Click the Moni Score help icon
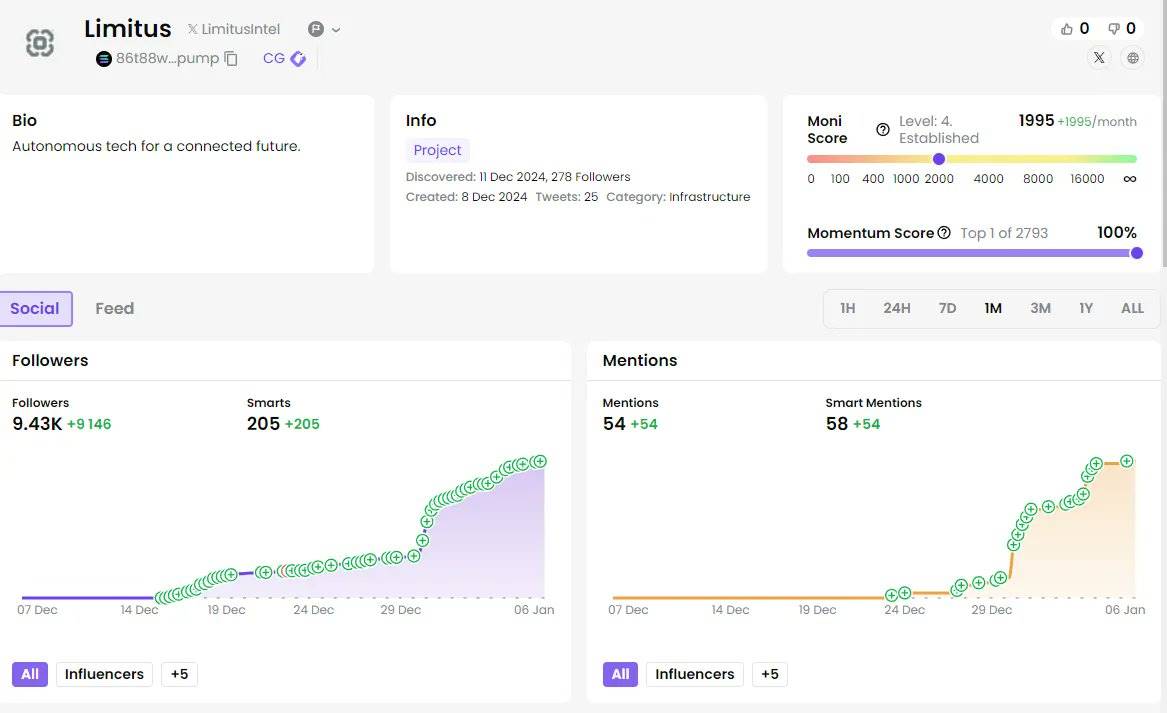 pyautogui.click(x=883, y=130)
